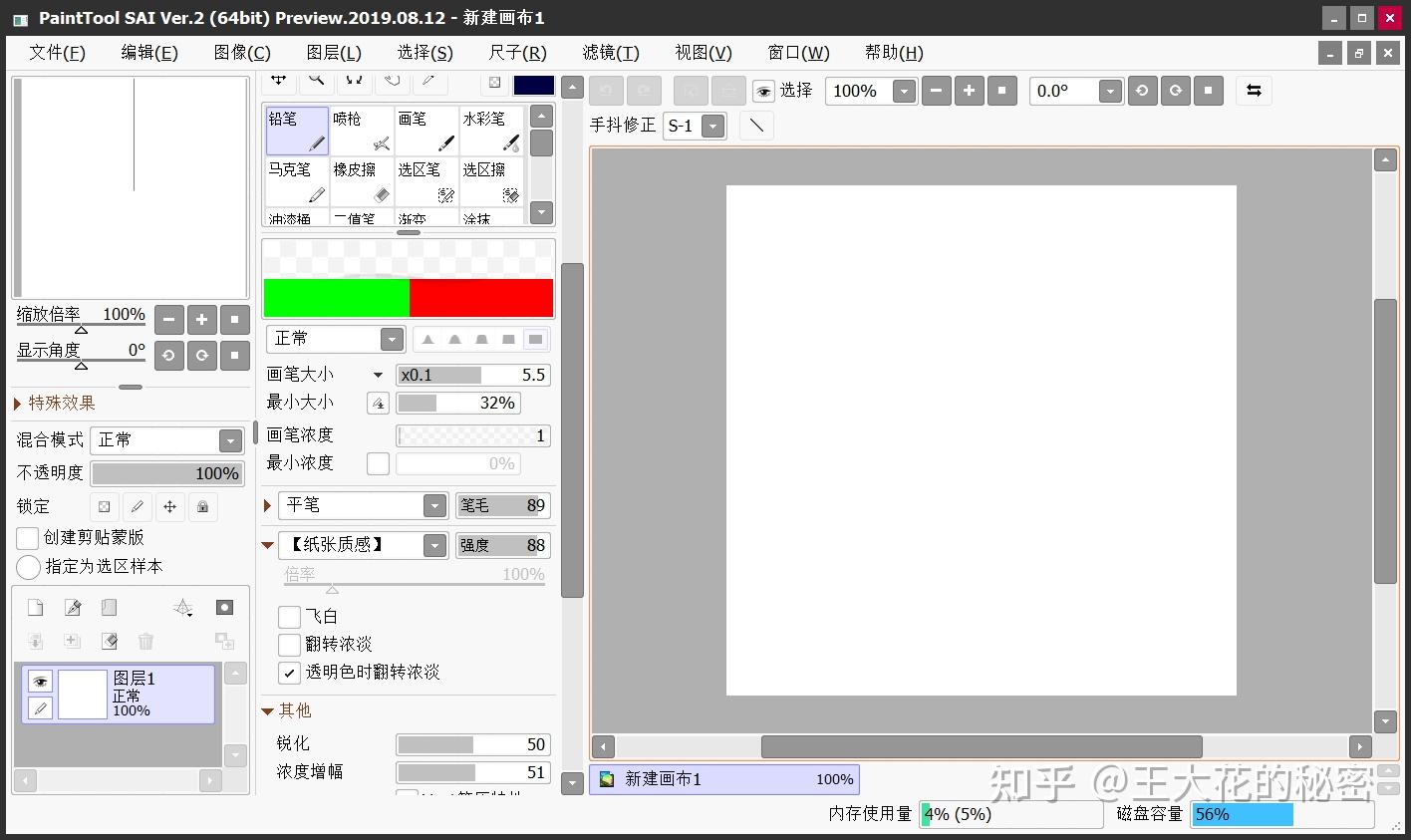The height and width of the screenshot is (840, 1411).
Task: Pick the green color swatch
Action: 337,297
